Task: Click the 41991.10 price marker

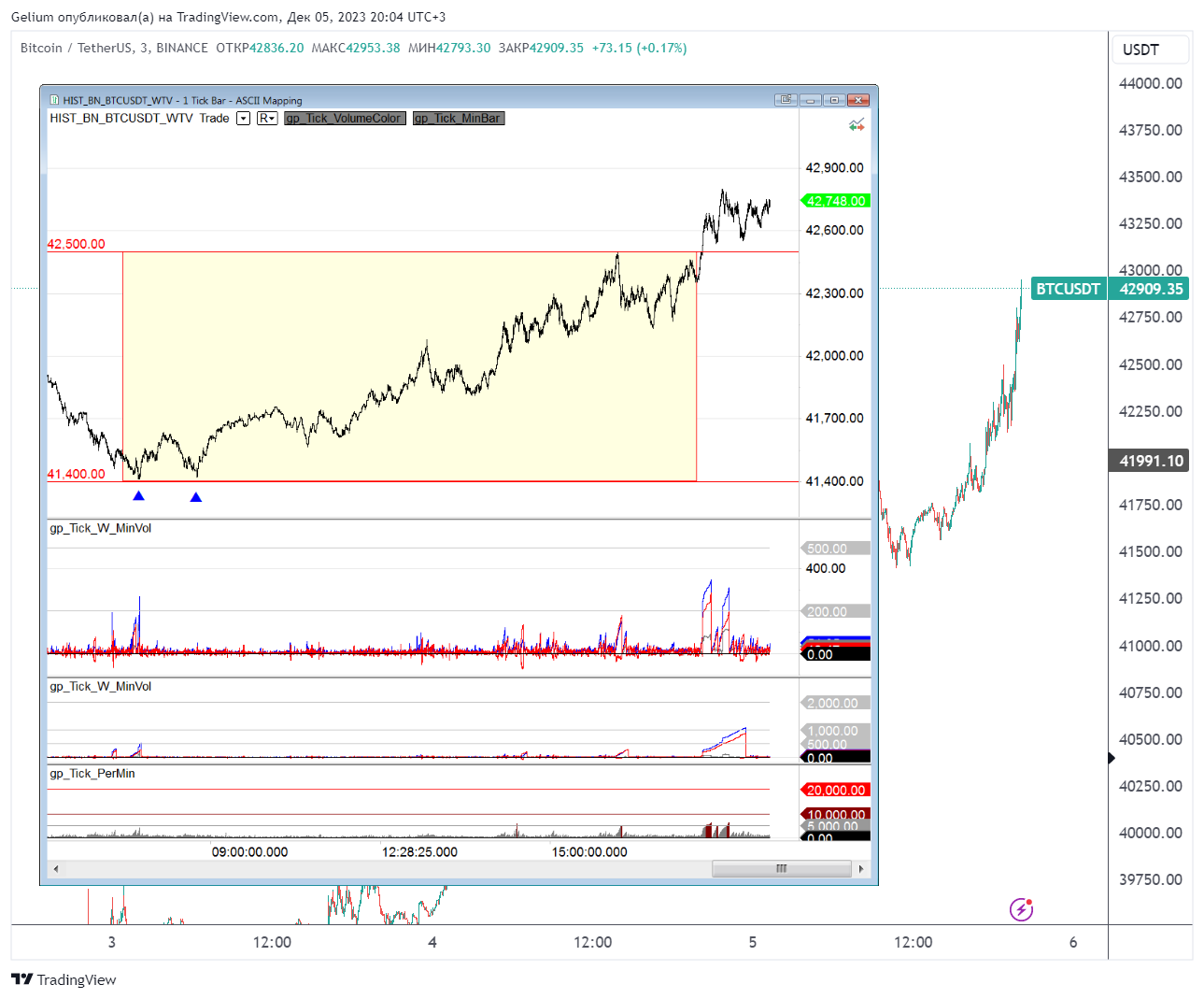Action: coord(1149,461)
